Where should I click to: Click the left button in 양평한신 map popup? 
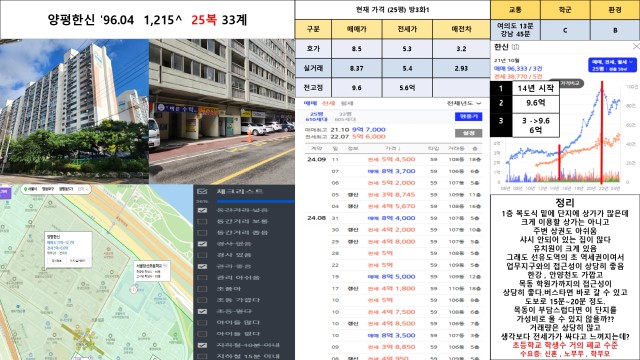(57, 260)
